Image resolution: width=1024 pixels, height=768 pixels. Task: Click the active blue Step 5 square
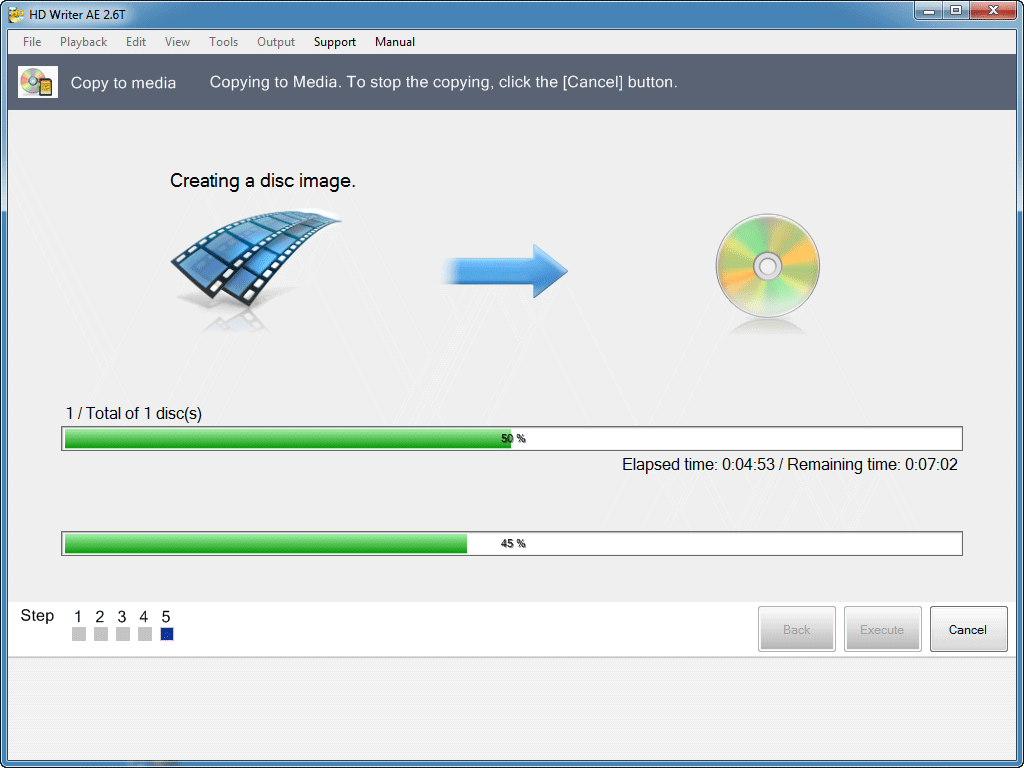coord(167,634)
